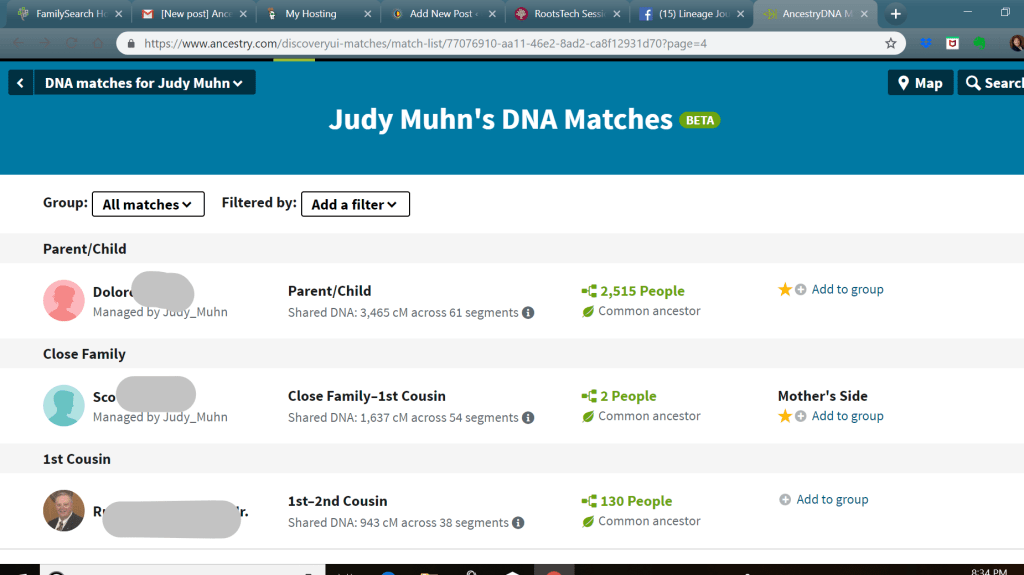
Task: Click the info icon beside 1,637 cM shared DNA
Action: click(x=528, y=418)
